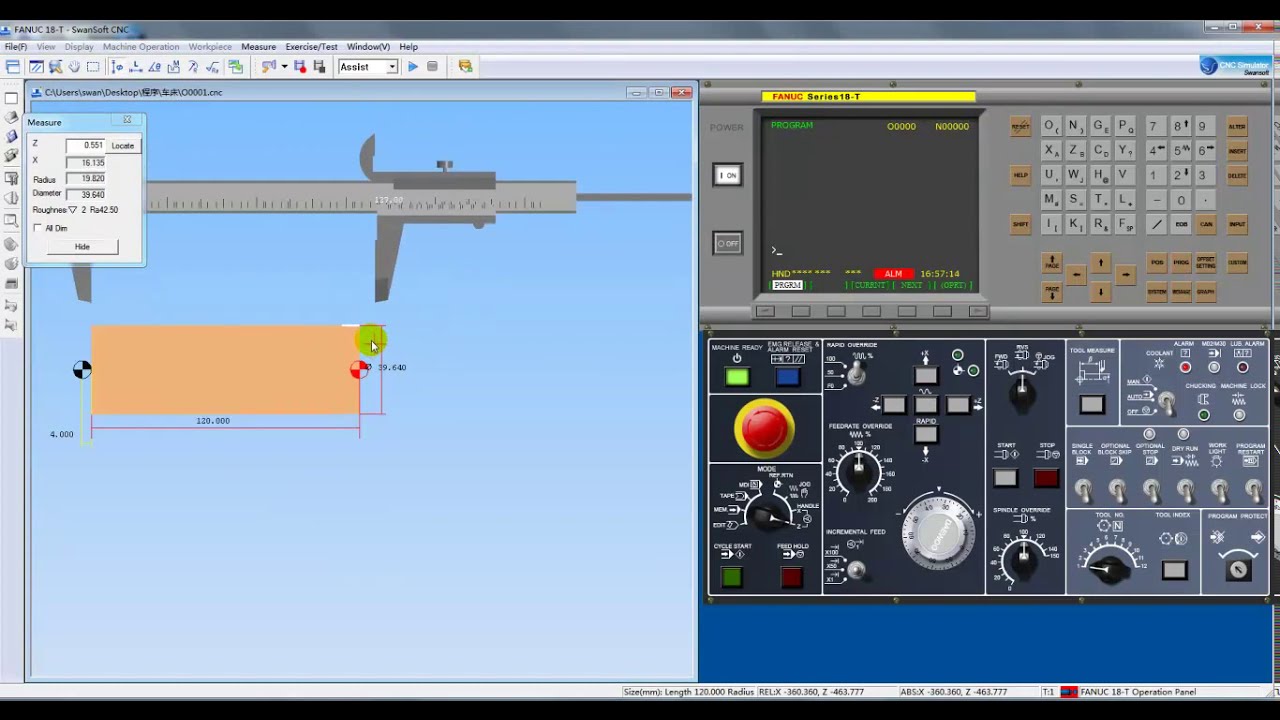Viewport: 1280px width, 720px height.
Task: Click the X address key
Action: (1051, 151)
